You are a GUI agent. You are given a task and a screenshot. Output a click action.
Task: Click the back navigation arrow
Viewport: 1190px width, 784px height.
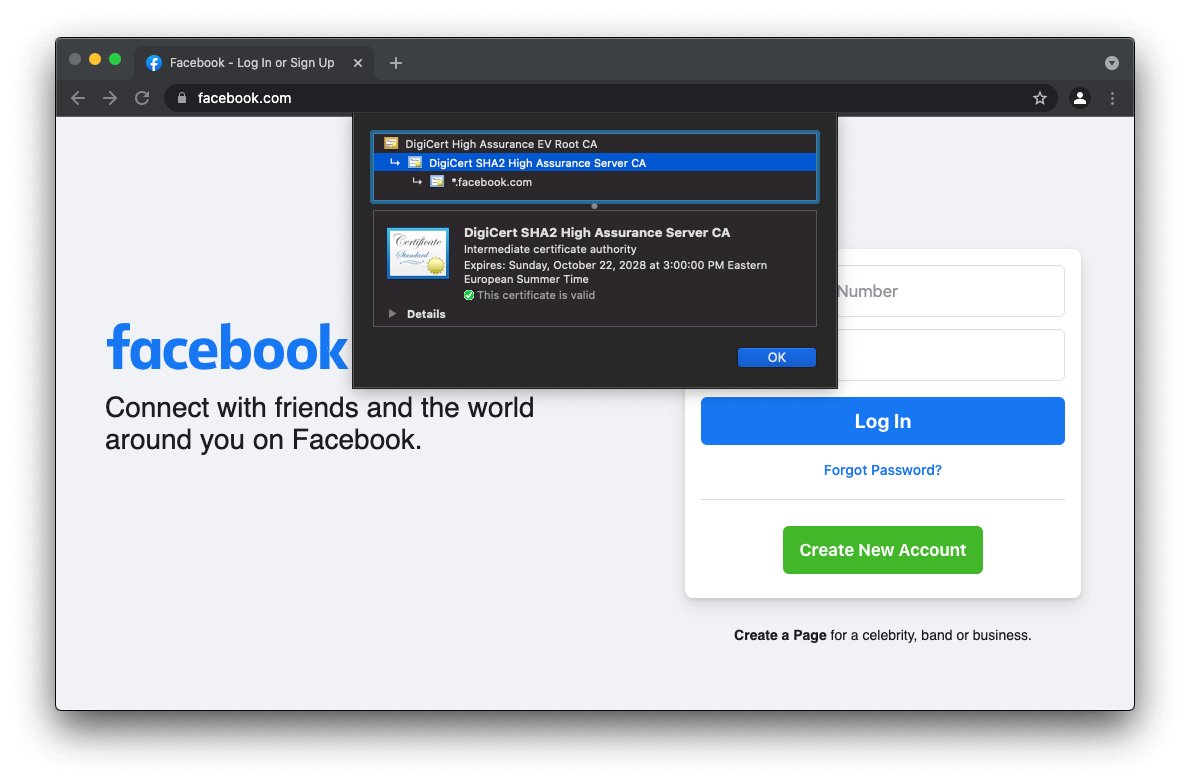(78, 98)
